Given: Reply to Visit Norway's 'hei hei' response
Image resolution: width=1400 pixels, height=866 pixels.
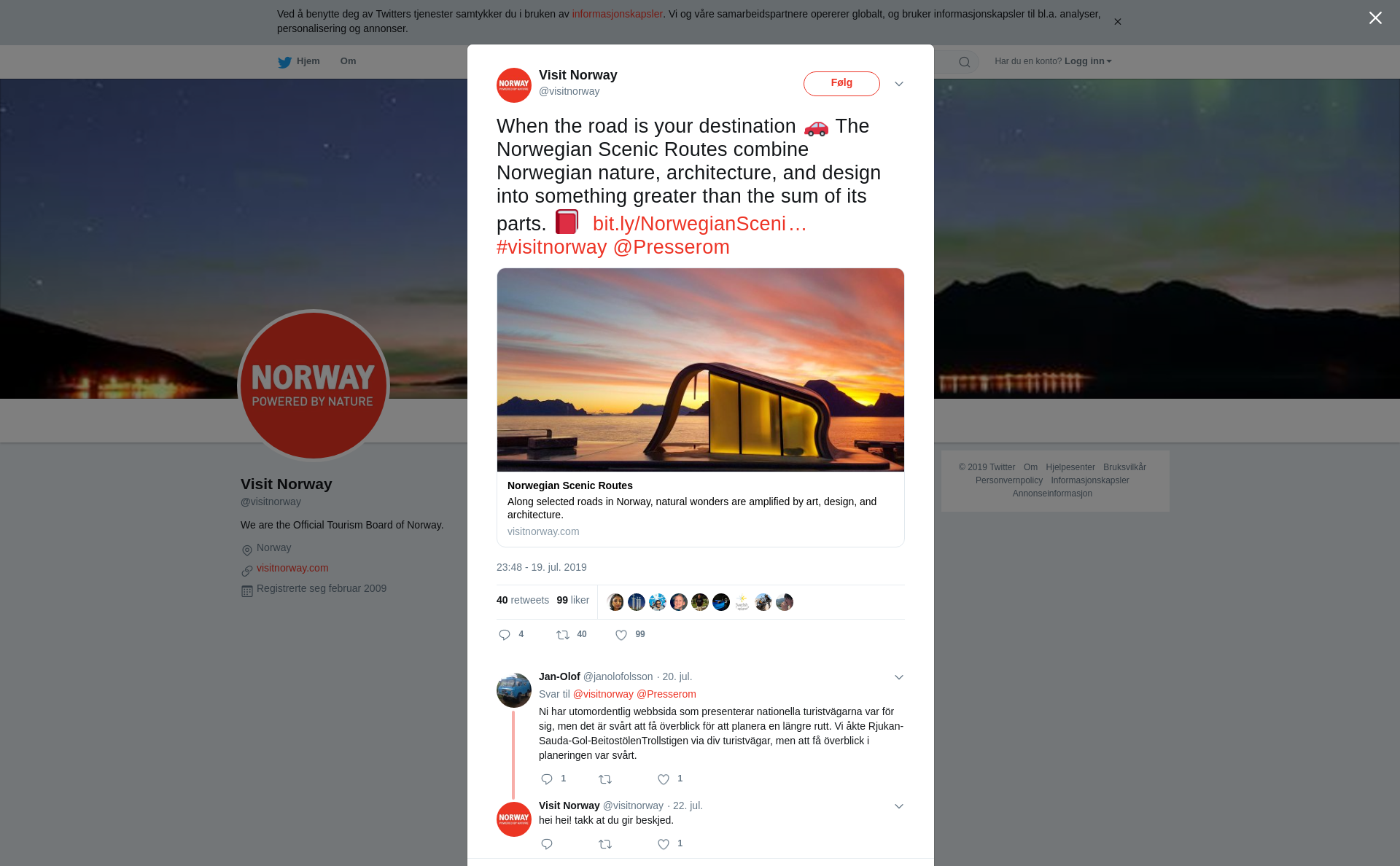Looking at the screenshot, I should pos(547,844).
